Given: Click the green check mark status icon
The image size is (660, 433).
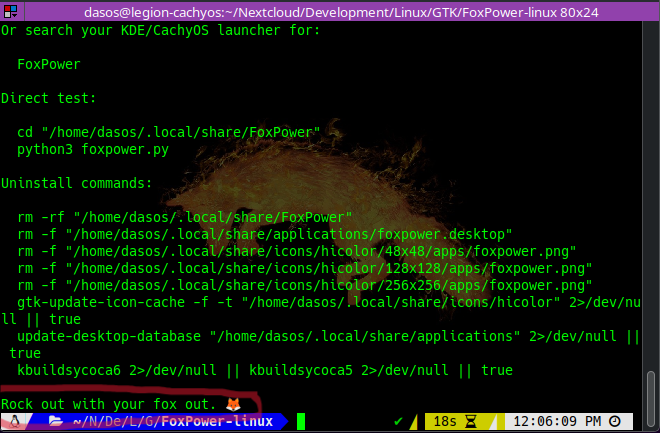Looking at the screenshot, I should click(x=398, y=421).
